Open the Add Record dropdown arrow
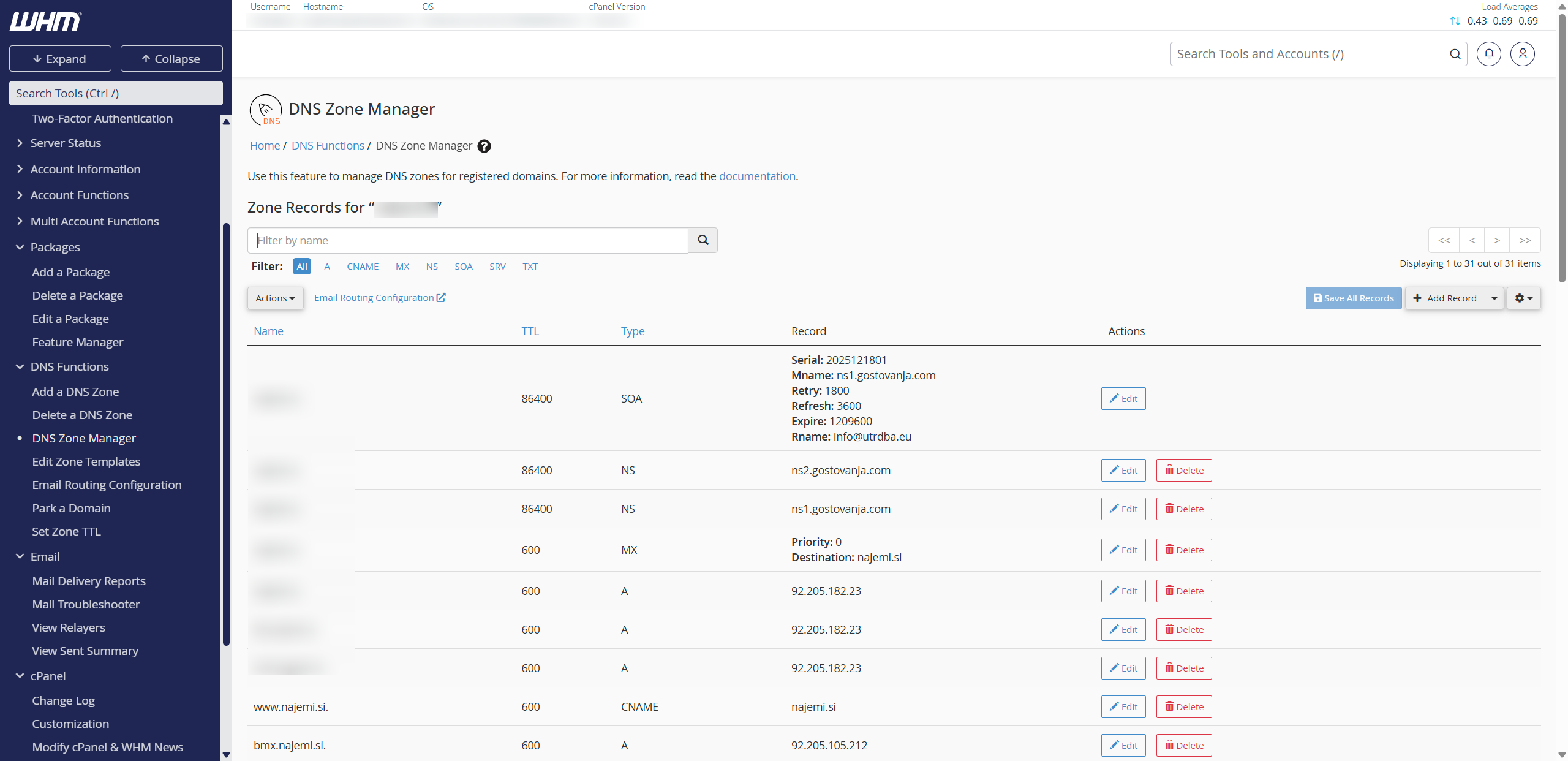The width and height of the screenshot is (1568, 761). coord(1494,298)
